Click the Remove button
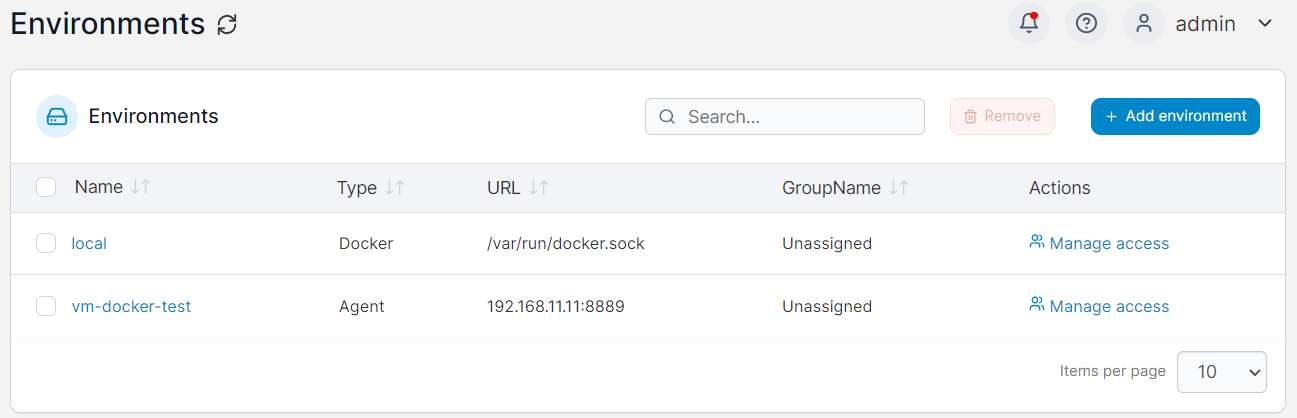 (x=1002, y=116)
